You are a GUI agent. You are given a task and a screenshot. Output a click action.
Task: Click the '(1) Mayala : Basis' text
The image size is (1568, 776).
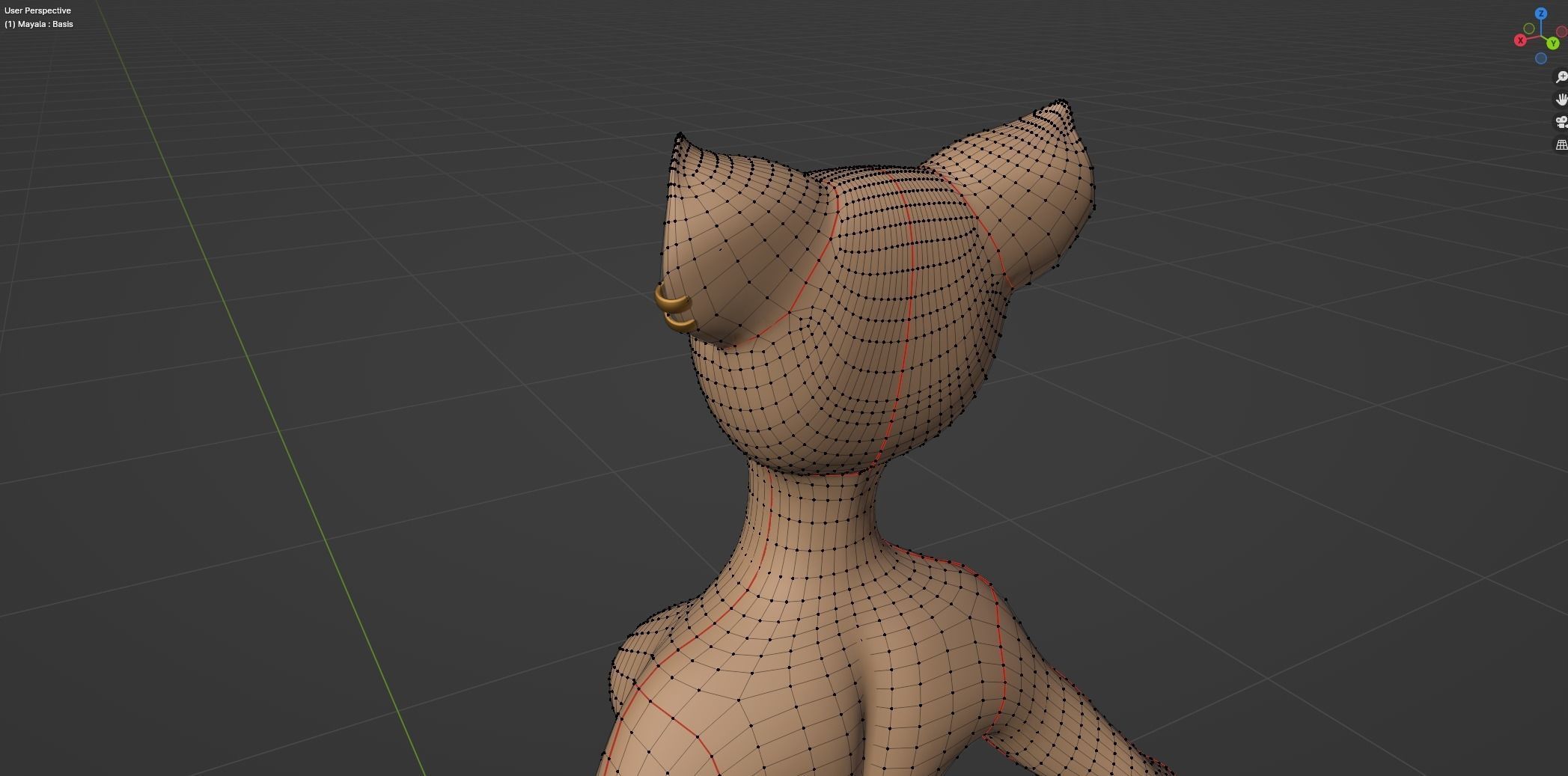tap(39, 24)
